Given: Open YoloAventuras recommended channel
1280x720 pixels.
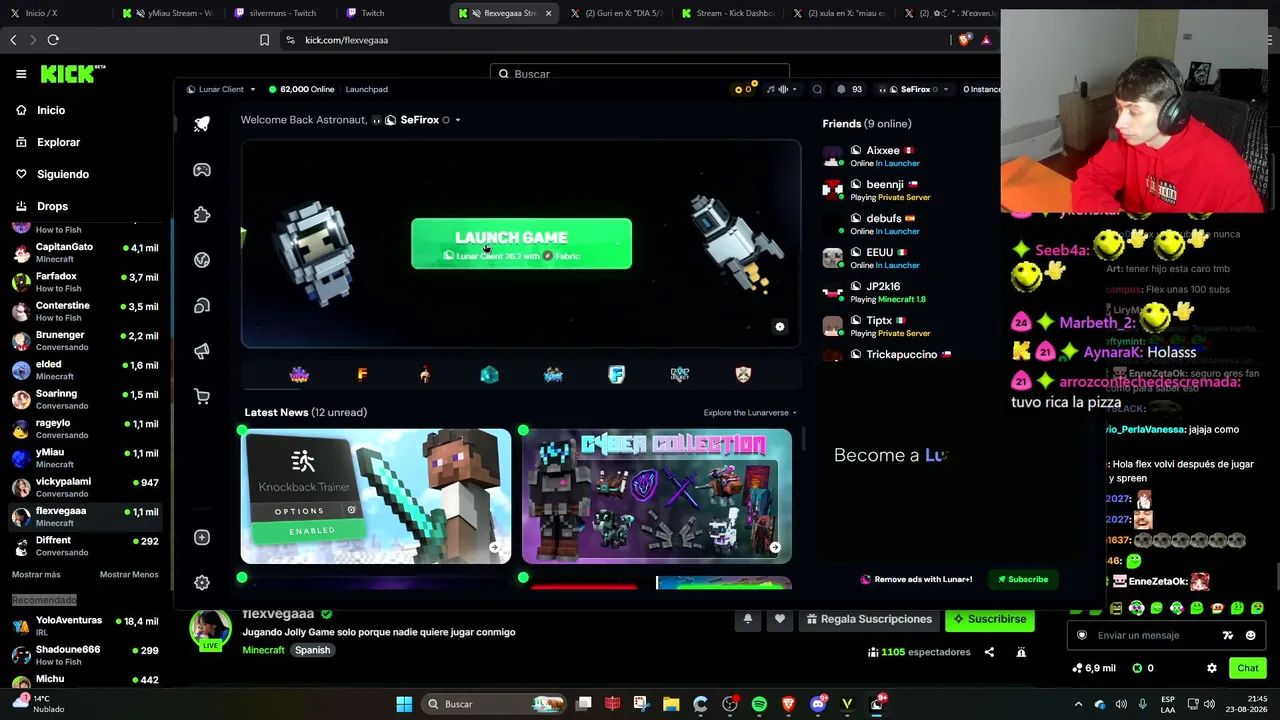Looking at the screenshot, I should (85, 625).
